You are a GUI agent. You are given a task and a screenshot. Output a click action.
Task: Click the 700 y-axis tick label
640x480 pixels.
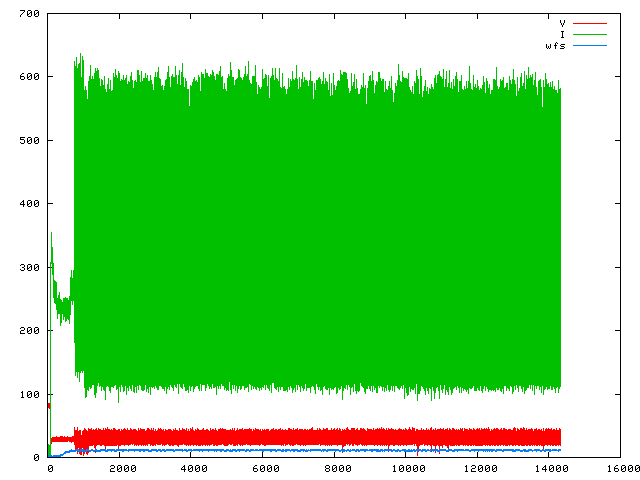click(28, 14)
